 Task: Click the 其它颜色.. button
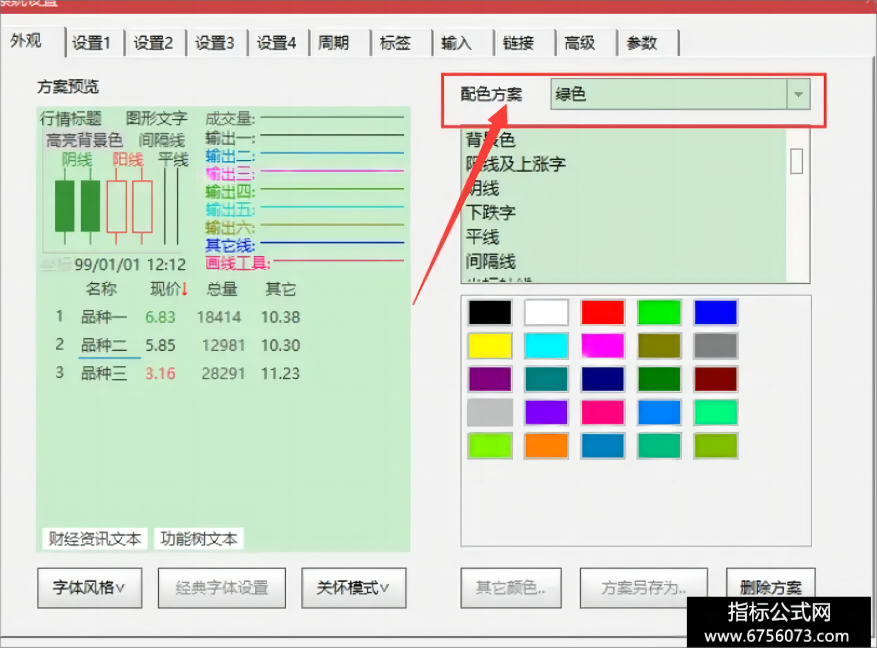click(511, 588)
